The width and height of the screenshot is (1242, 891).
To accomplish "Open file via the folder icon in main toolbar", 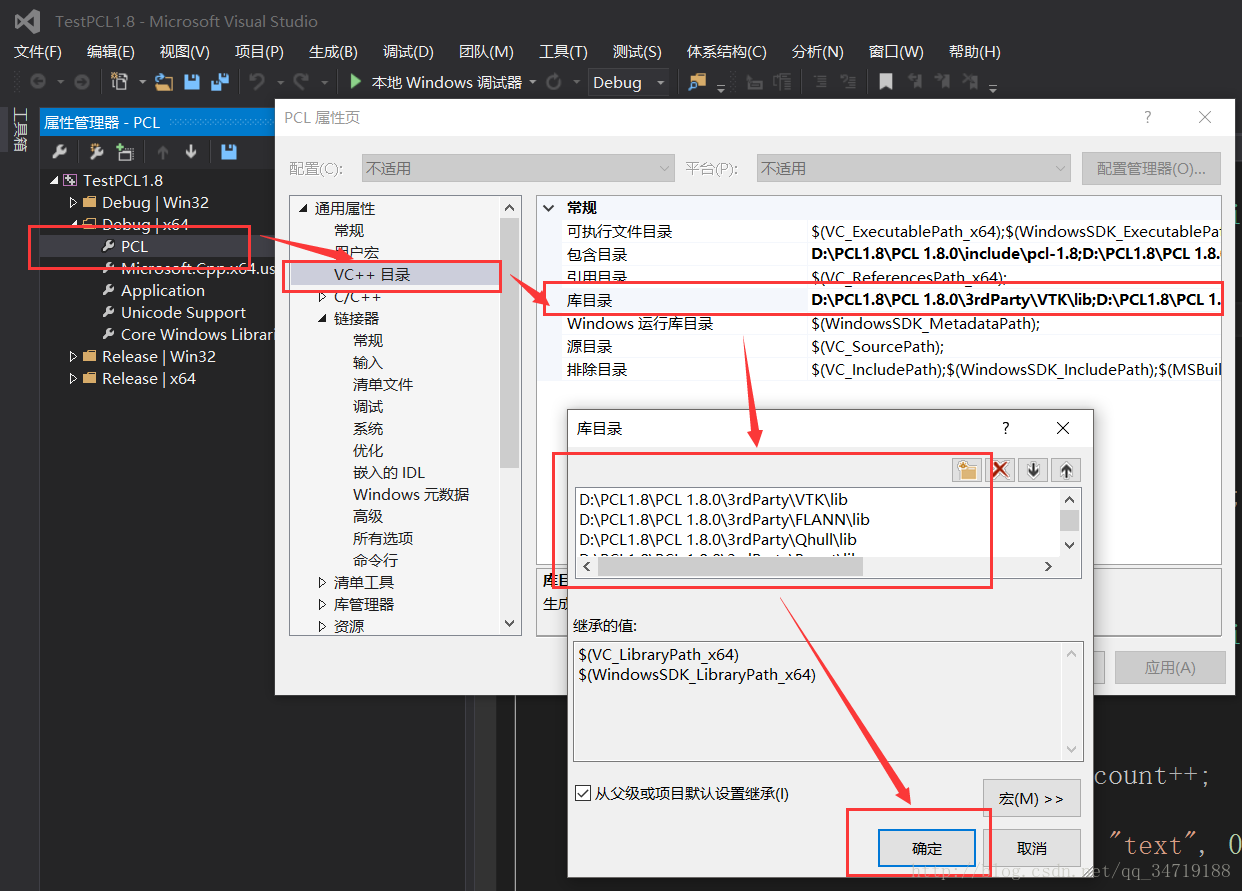I will pos(164,82).
